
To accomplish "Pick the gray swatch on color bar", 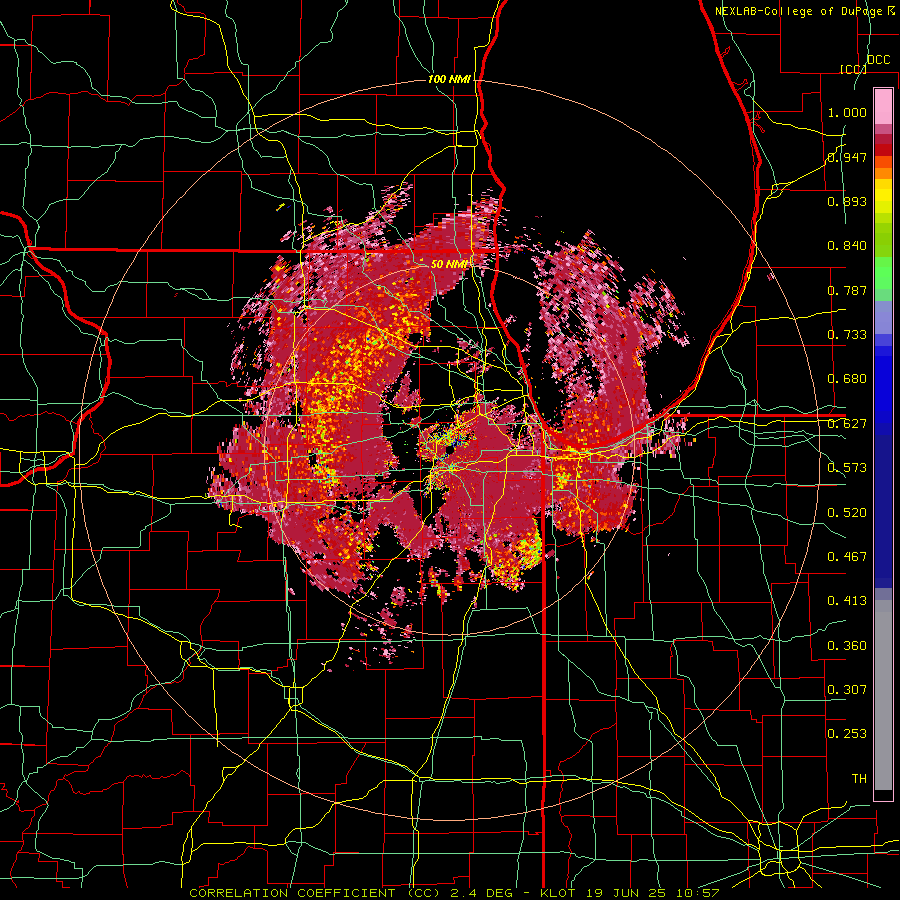I will (x=883, y=695).
